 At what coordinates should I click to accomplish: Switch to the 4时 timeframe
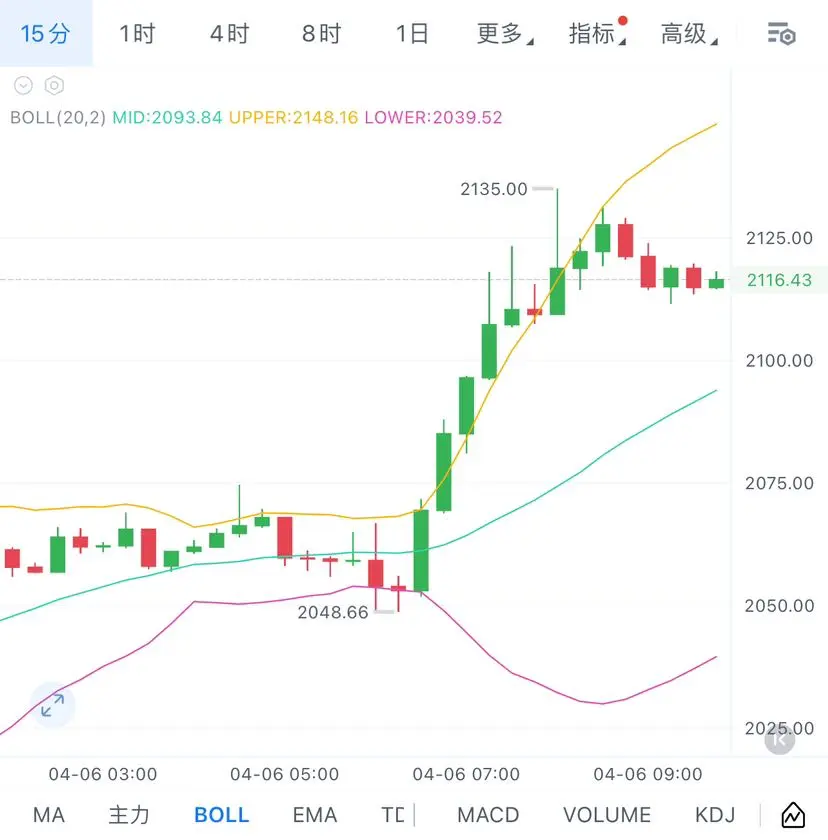pyautogui.click(x=229, y=33)
